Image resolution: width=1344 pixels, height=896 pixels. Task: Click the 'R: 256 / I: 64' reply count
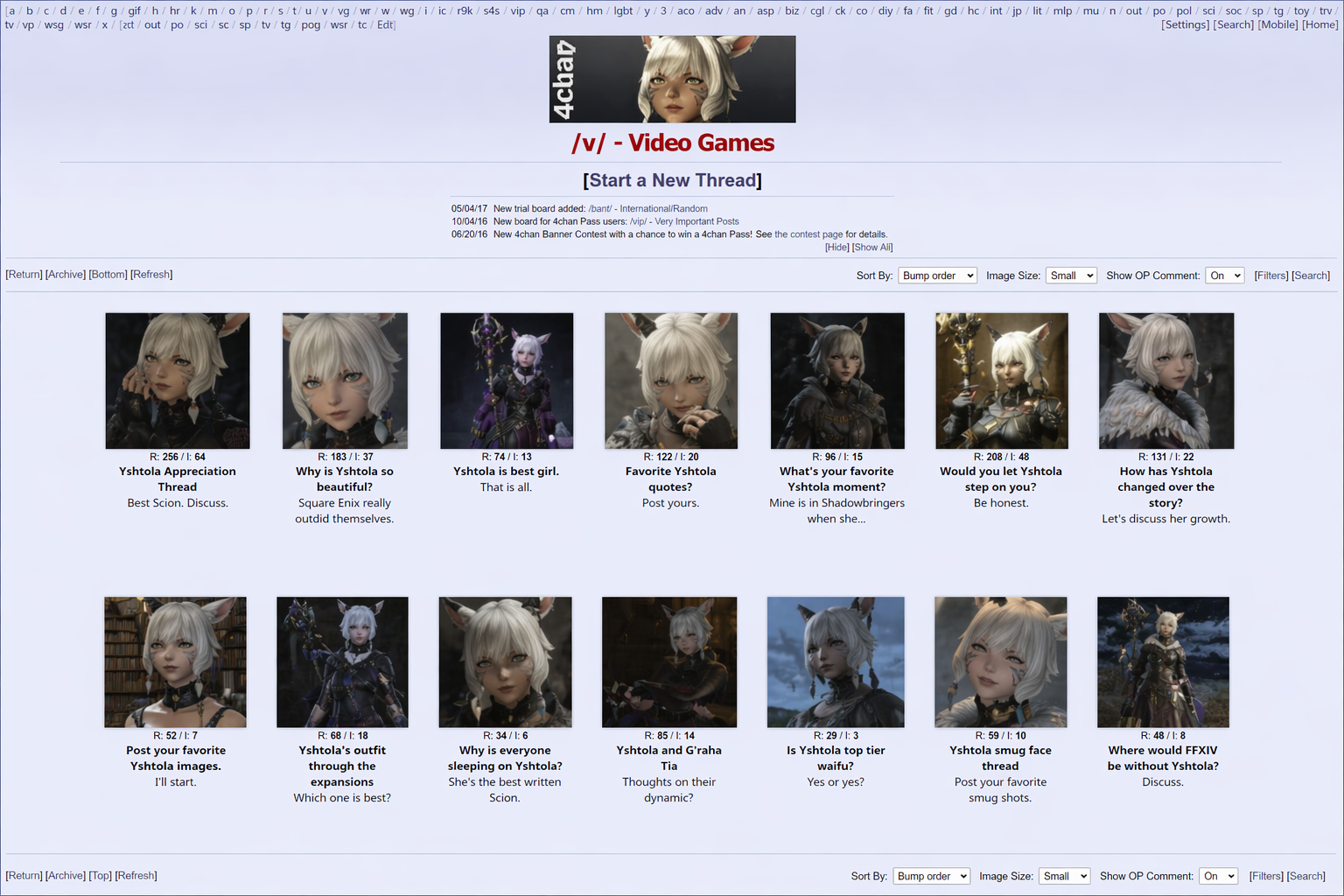point(178,457)
